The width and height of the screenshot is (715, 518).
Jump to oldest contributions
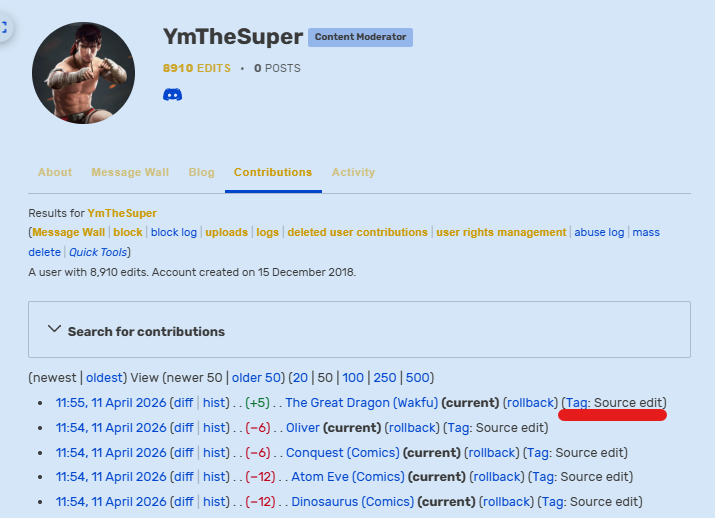pos(104,378)
